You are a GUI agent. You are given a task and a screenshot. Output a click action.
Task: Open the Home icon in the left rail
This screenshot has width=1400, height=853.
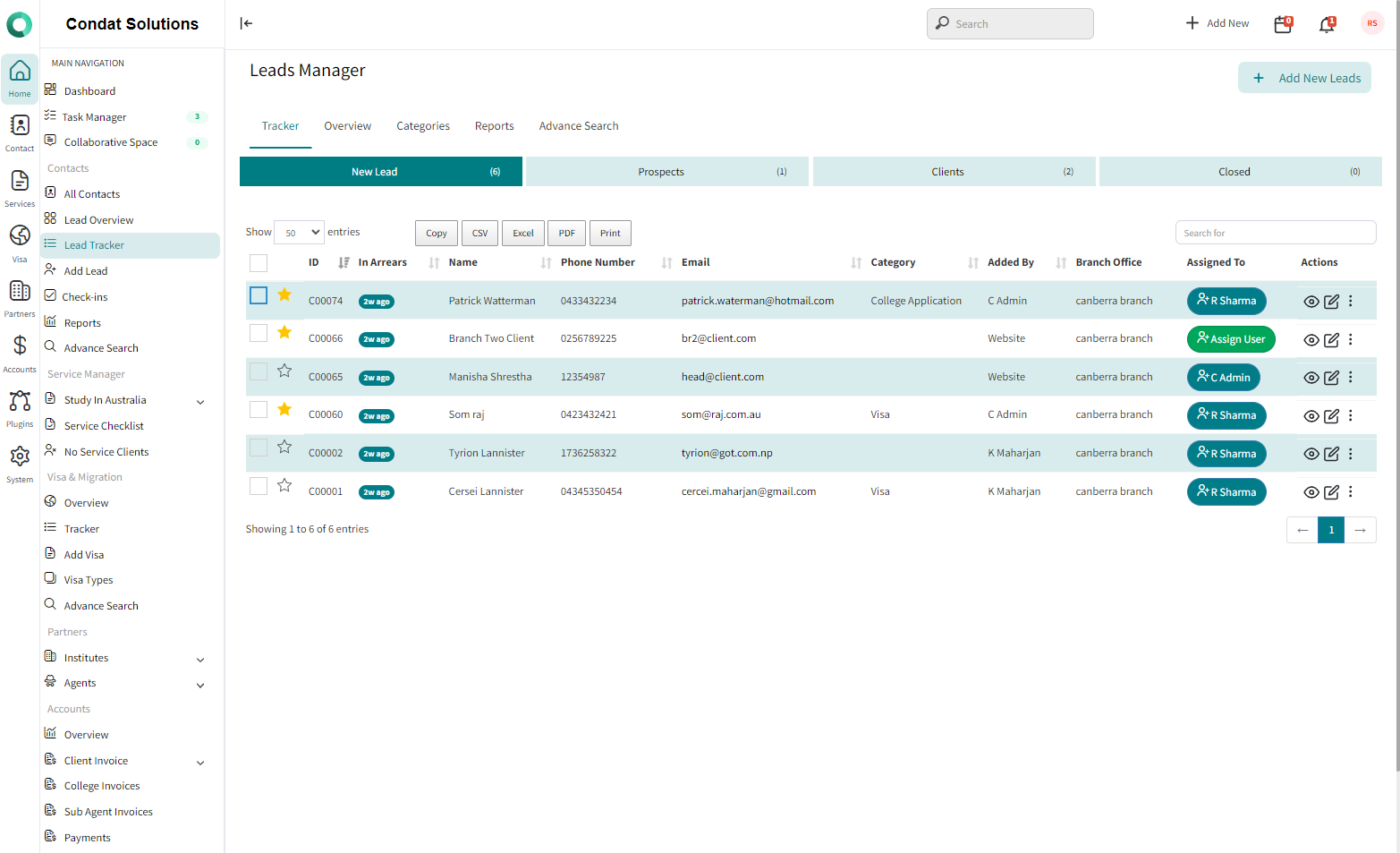click(x=20, y=79)
